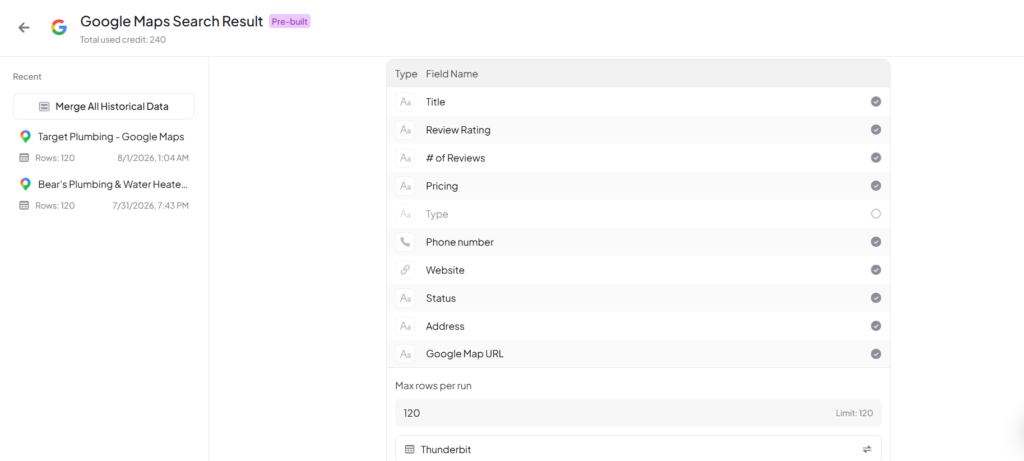Uncheck the # of Reviews checkmark

[876, 157]
